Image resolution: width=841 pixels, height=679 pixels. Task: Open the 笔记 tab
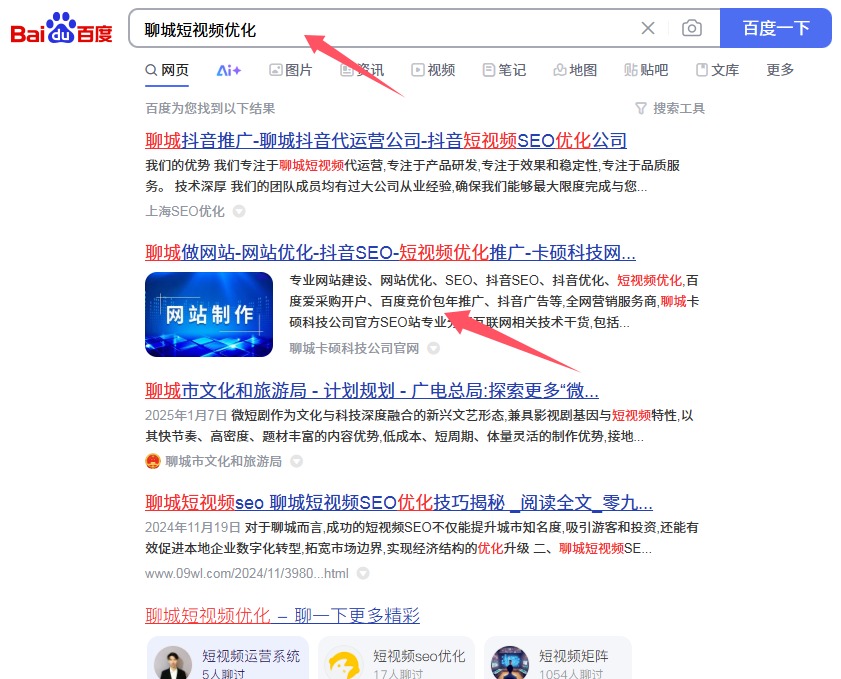tap(505, 70)
